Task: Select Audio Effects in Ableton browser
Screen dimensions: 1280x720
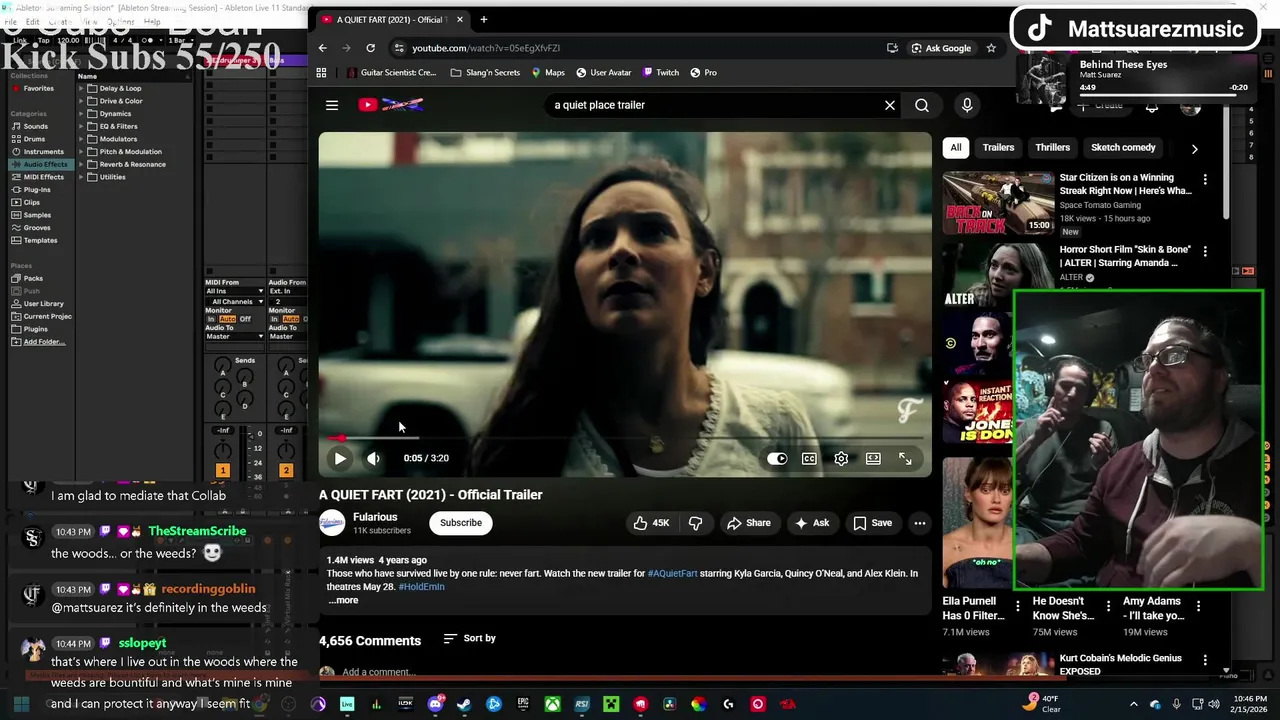Action: click(40, 164)
